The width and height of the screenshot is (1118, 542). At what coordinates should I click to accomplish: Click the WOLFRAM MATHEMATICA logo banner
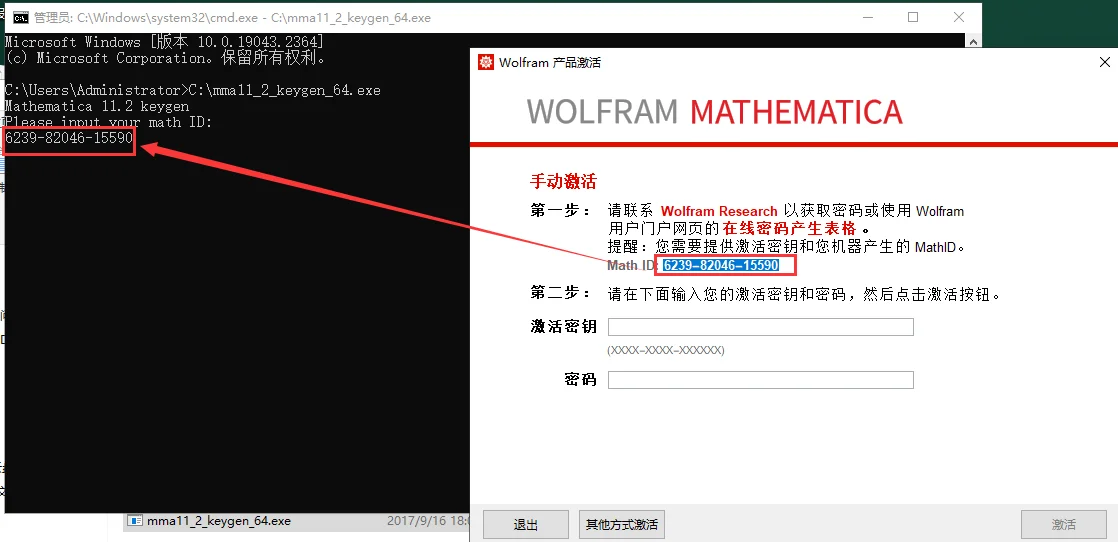click(x=714, y=112)
